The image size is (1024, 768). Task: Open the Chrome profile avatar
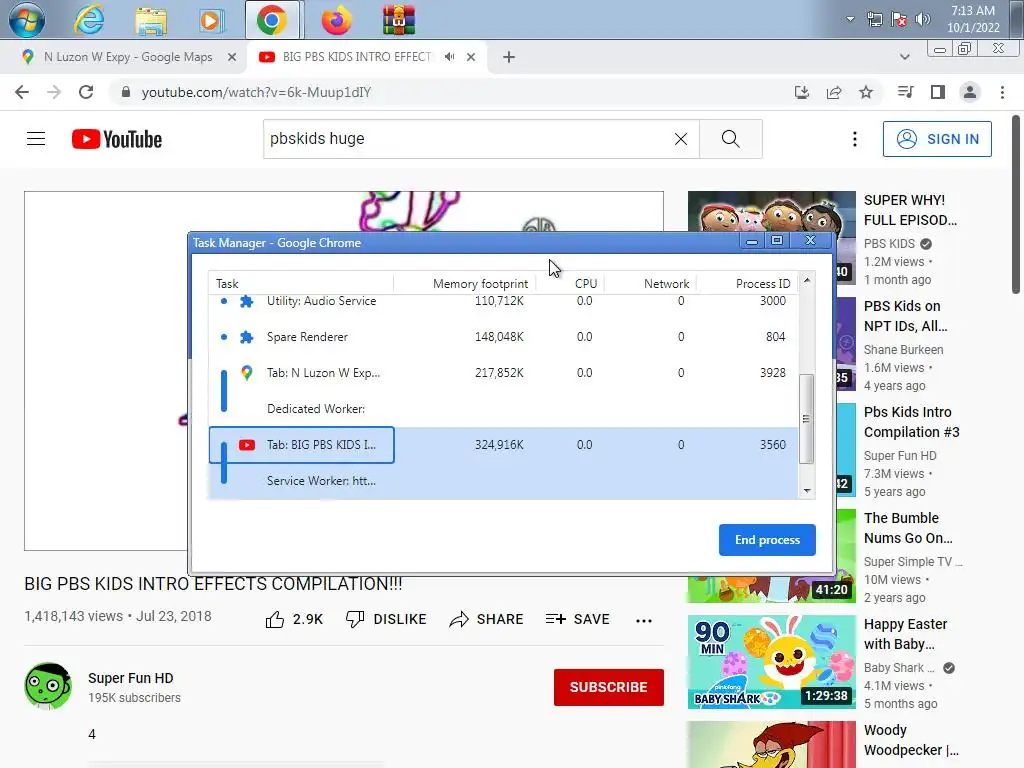(x=970, y=92)
